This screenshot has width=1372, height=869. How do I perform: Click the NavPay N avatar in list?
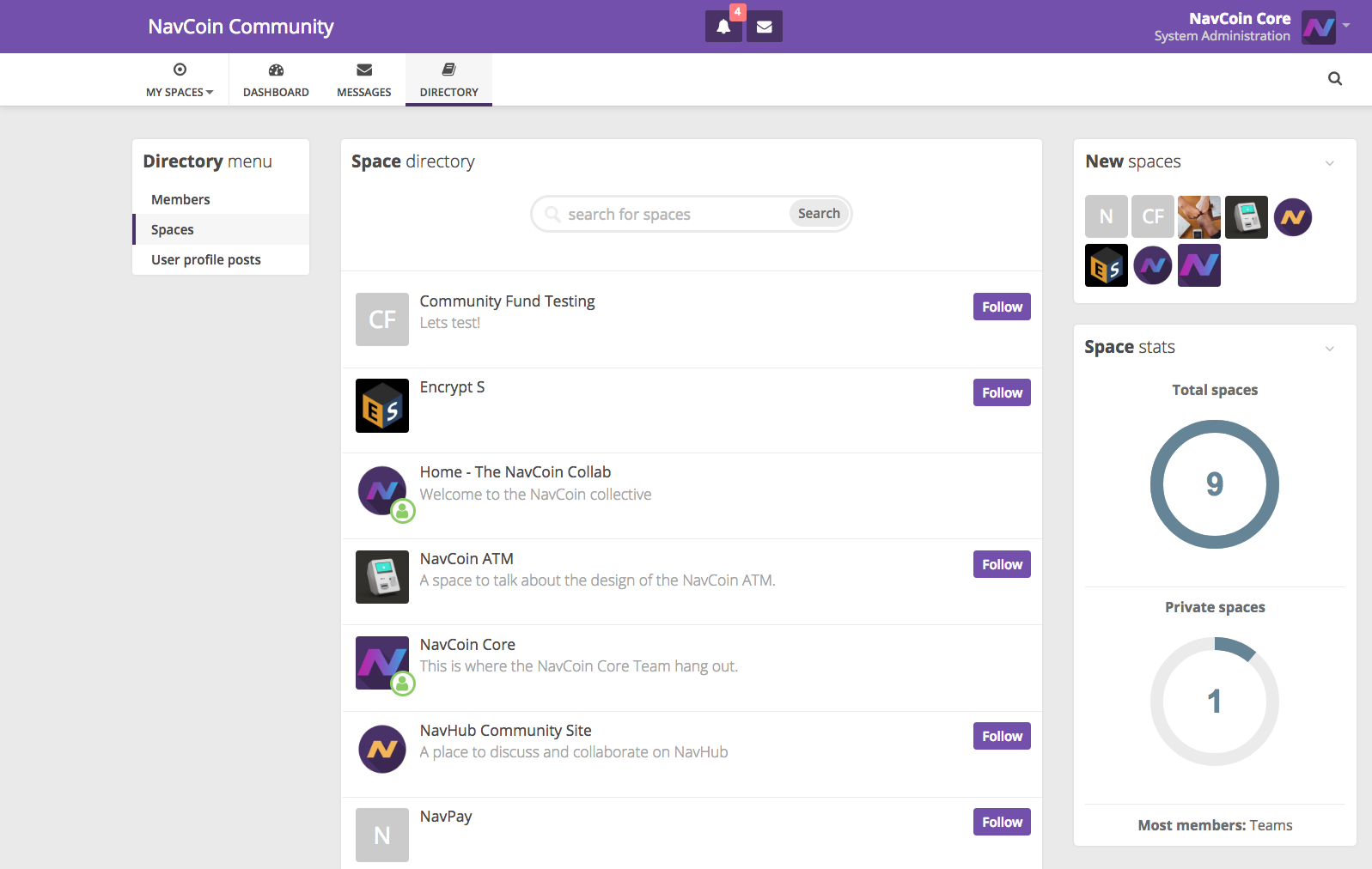pos(382,835)
